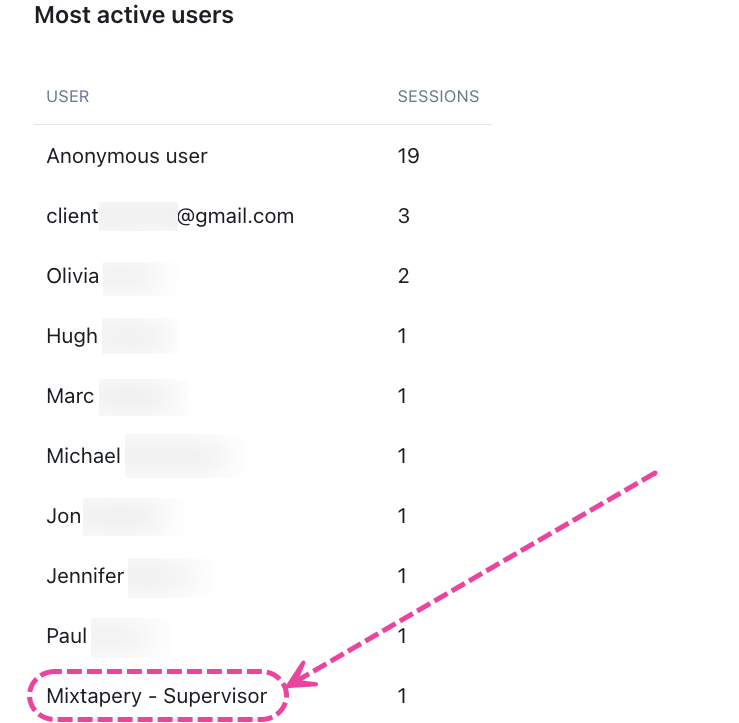Click the Most active users heading

click(x=134, y=15)
